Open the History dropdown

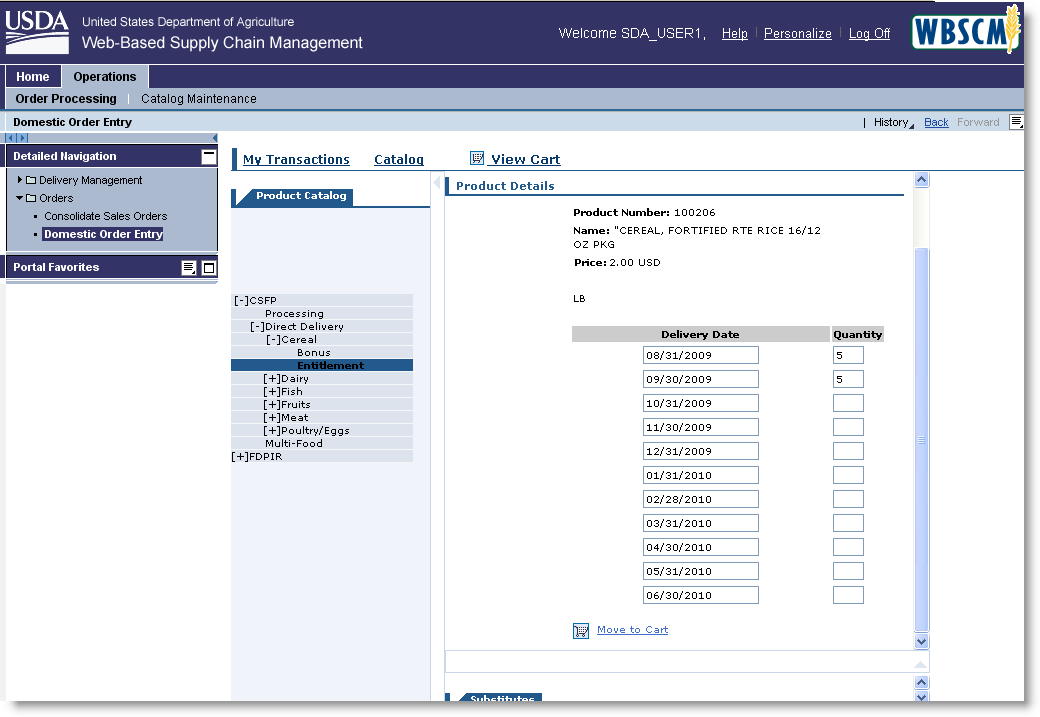pyautogui.click(x=891, y=122)
